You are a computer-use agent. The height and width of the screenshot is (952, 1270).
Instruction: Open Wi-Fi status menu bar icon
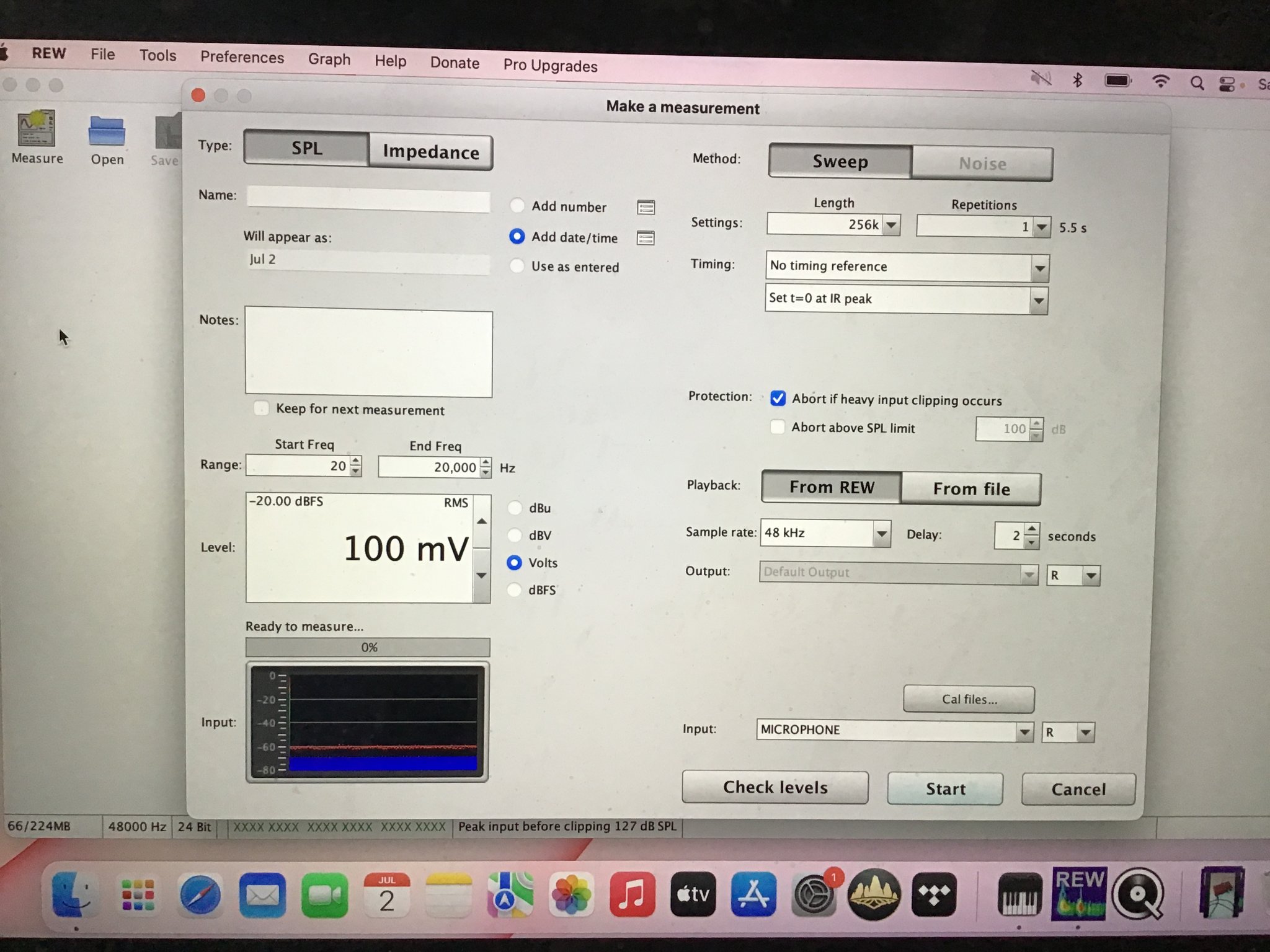pos(1160,81)
